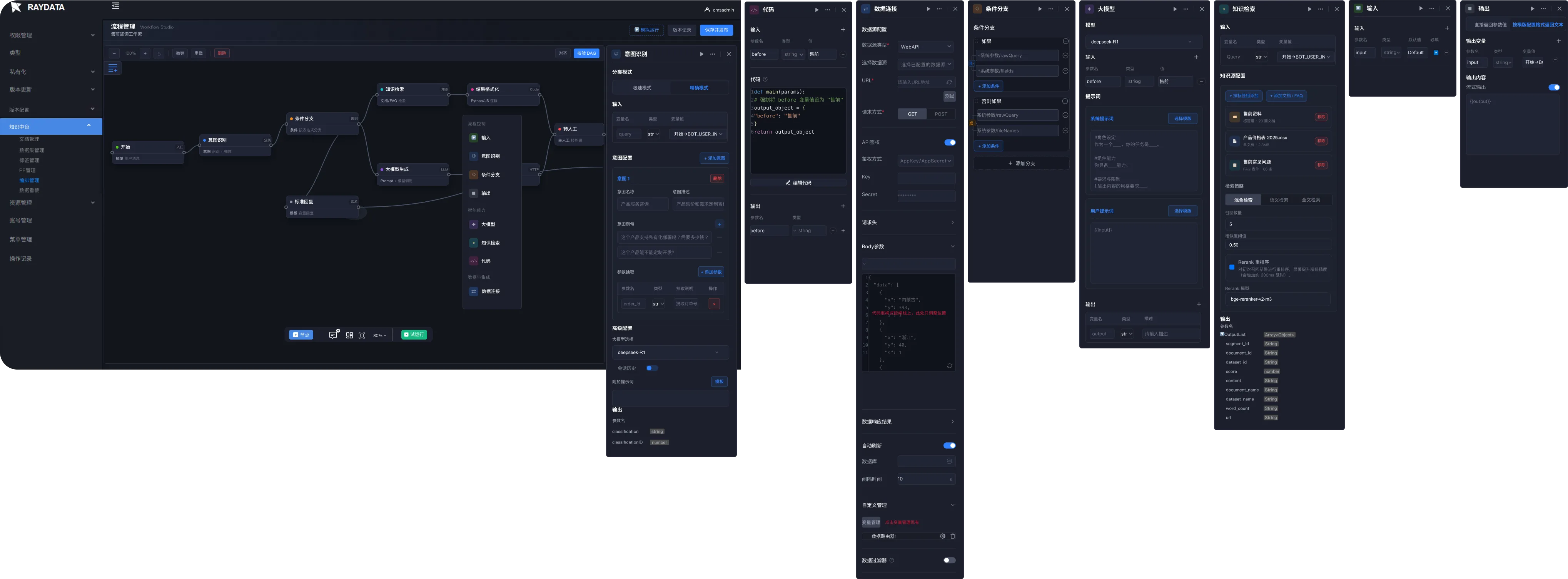Reset the canvas view with the home icon
Image resolution: width=1568 pixels, height=579 pixels.
pos(159,54)
